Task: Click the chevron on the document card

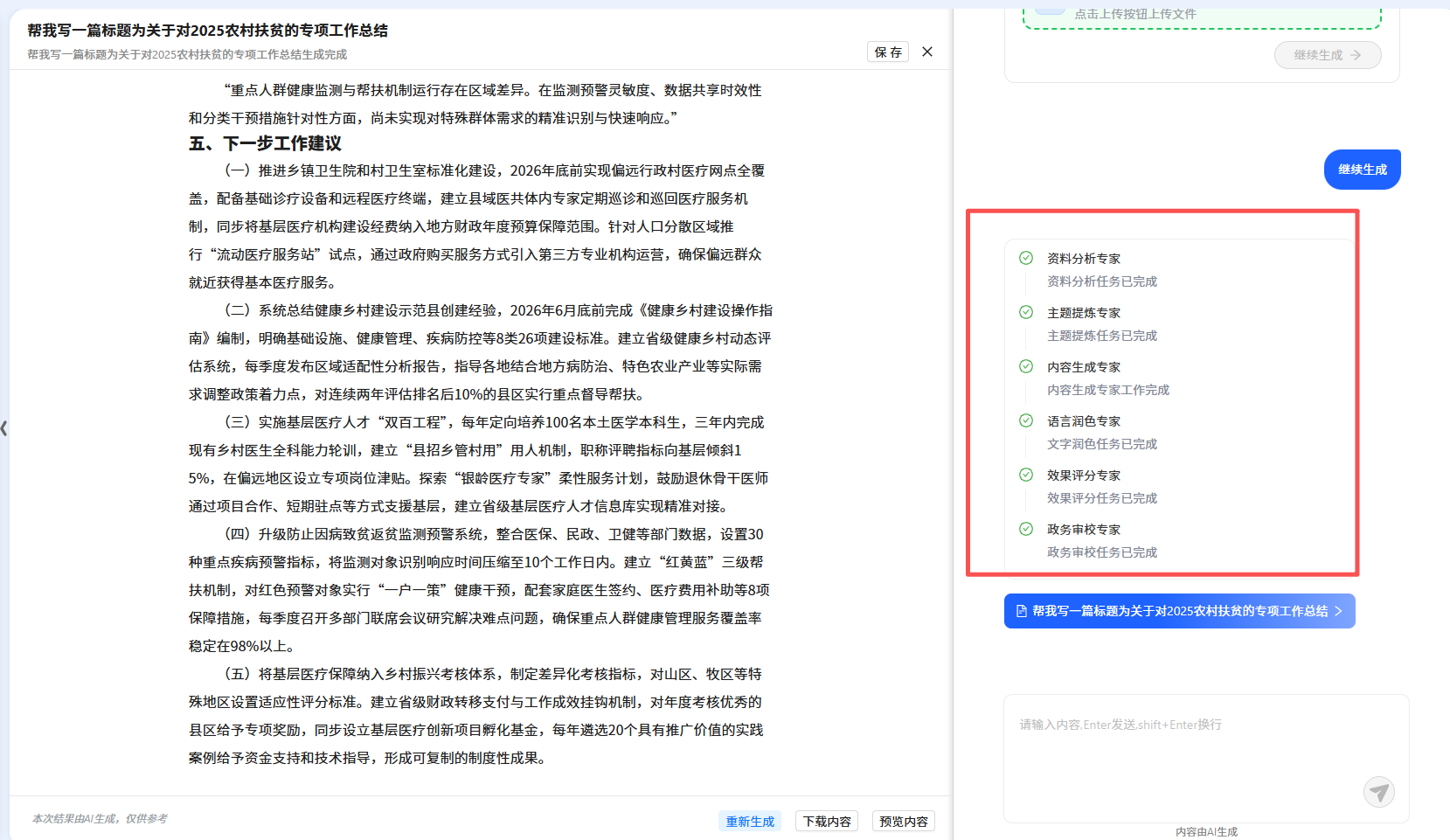Action: point(1338,611)
